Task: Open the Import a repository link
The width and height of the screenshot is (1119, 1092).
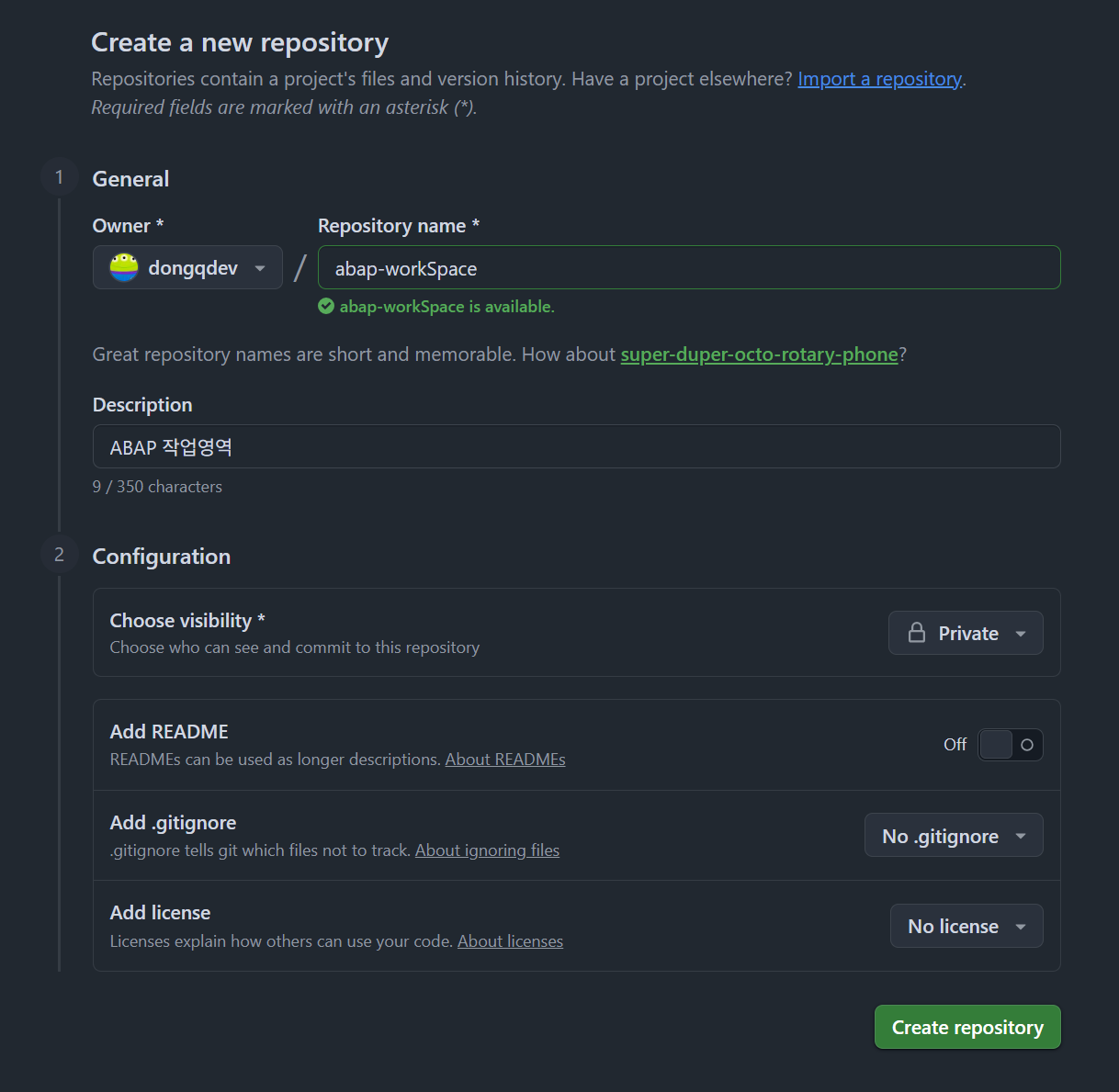Action: coord(879,79)
